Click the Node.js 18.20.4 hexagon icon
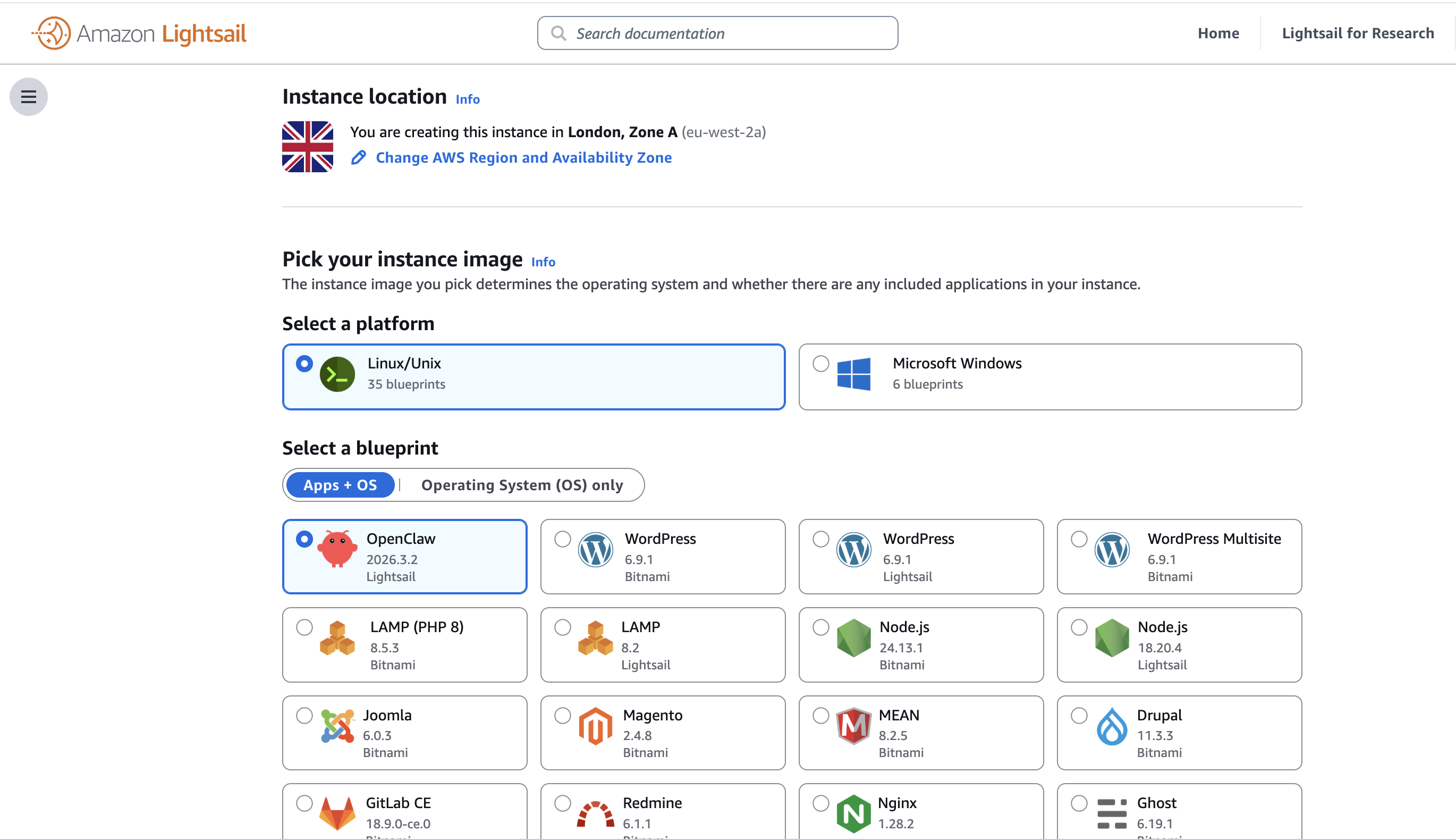This screenshot has width=1456, height=840. click(1112, 638)
